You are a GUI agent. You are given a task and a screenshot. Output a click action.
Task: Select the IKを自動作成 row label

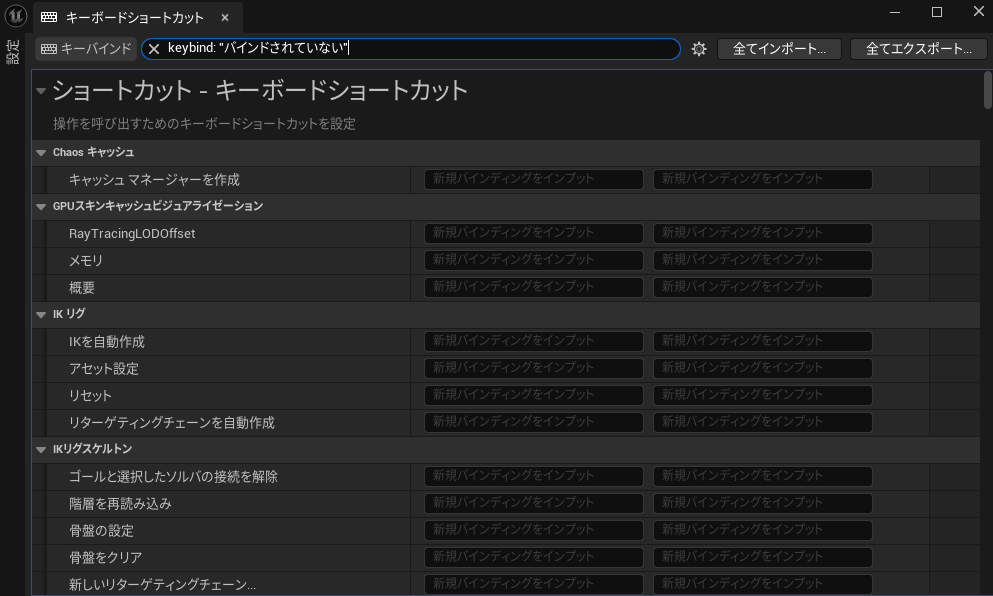coord(106,342)
